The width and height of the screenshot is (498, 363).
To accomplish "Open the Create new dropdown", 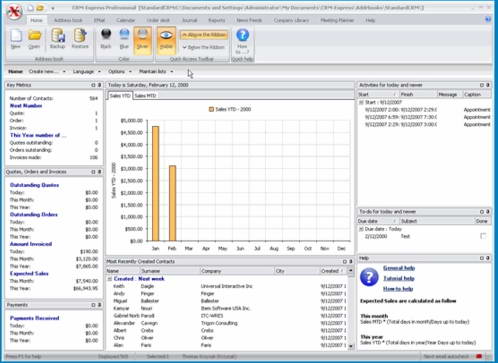I will pyautogui.click(x=47, y=72).
